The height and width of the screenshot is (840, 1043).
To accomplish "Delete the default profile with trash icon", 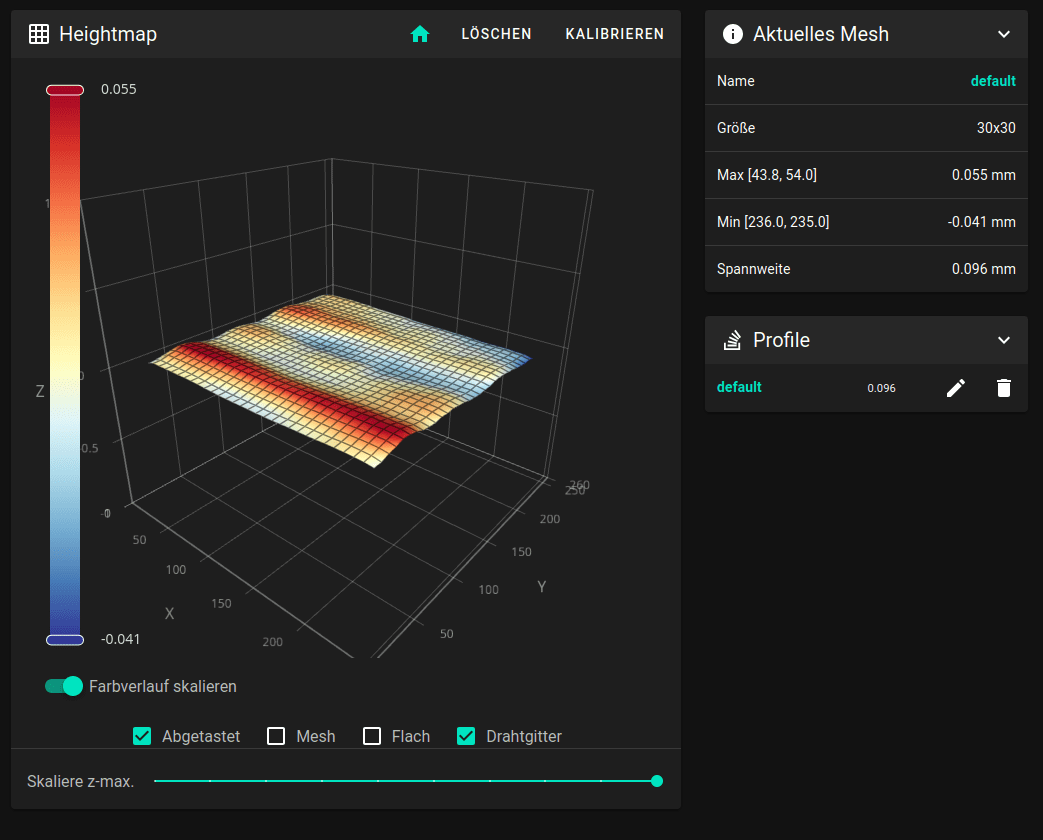I will [1004, 388].
